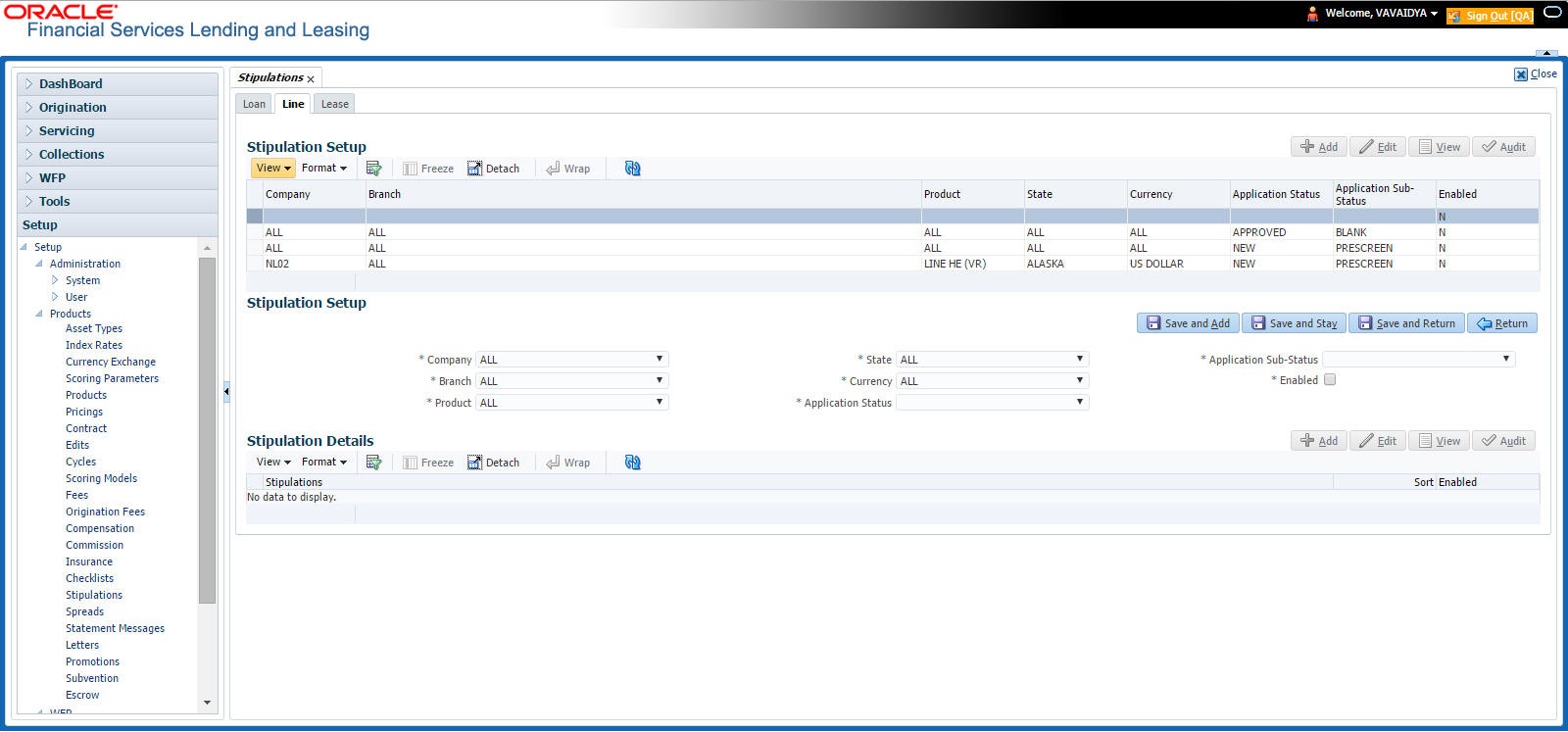Click the navigation tree scrollbar thumb
Screen dimensions: 1568x732
coord(207,431)
